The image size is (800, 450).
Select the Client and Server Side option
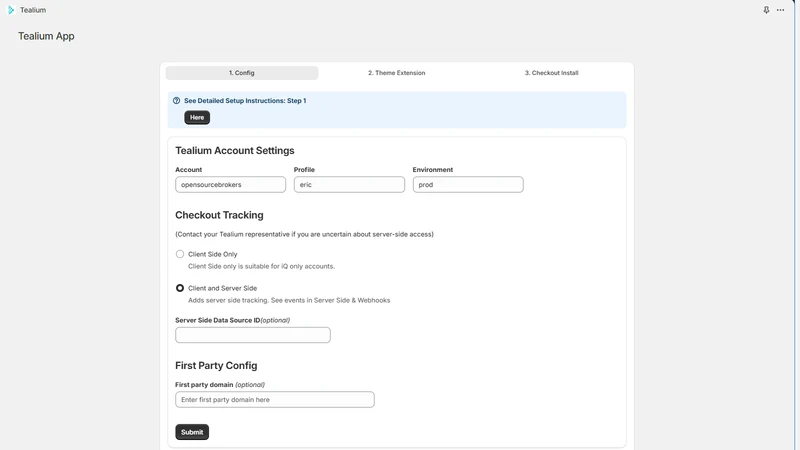point(180,288)
